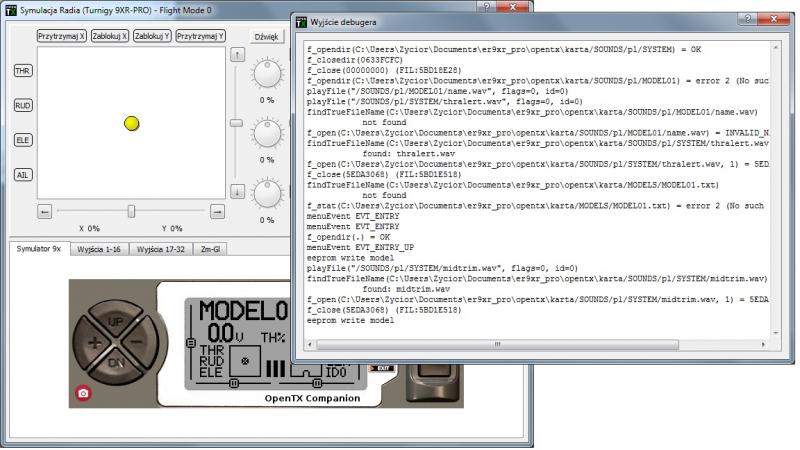
Task: Click the left arrow horizontal trim button
Action: pos(45,211)
